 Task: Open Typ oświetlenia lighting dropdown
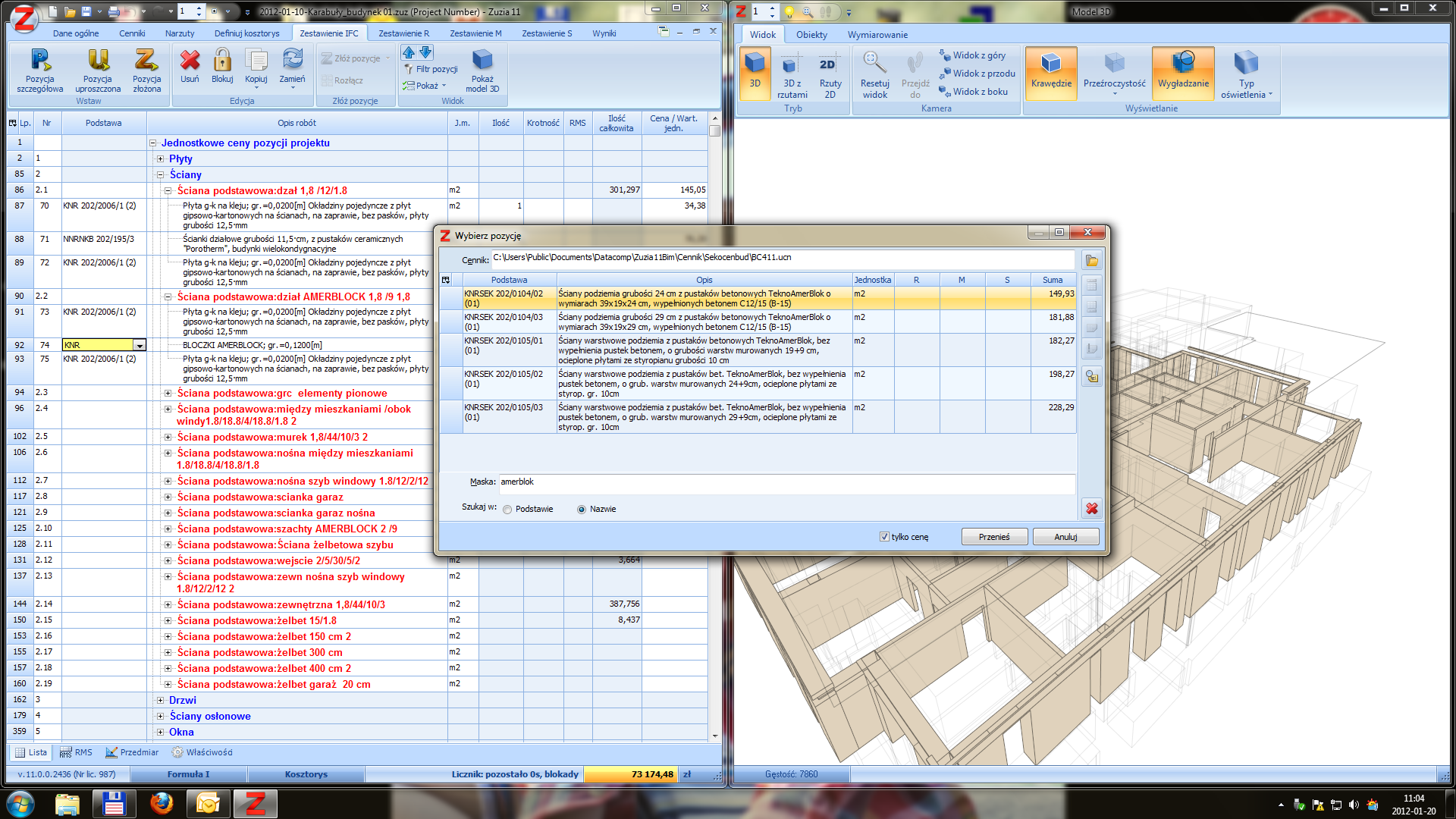(1246, 76)
